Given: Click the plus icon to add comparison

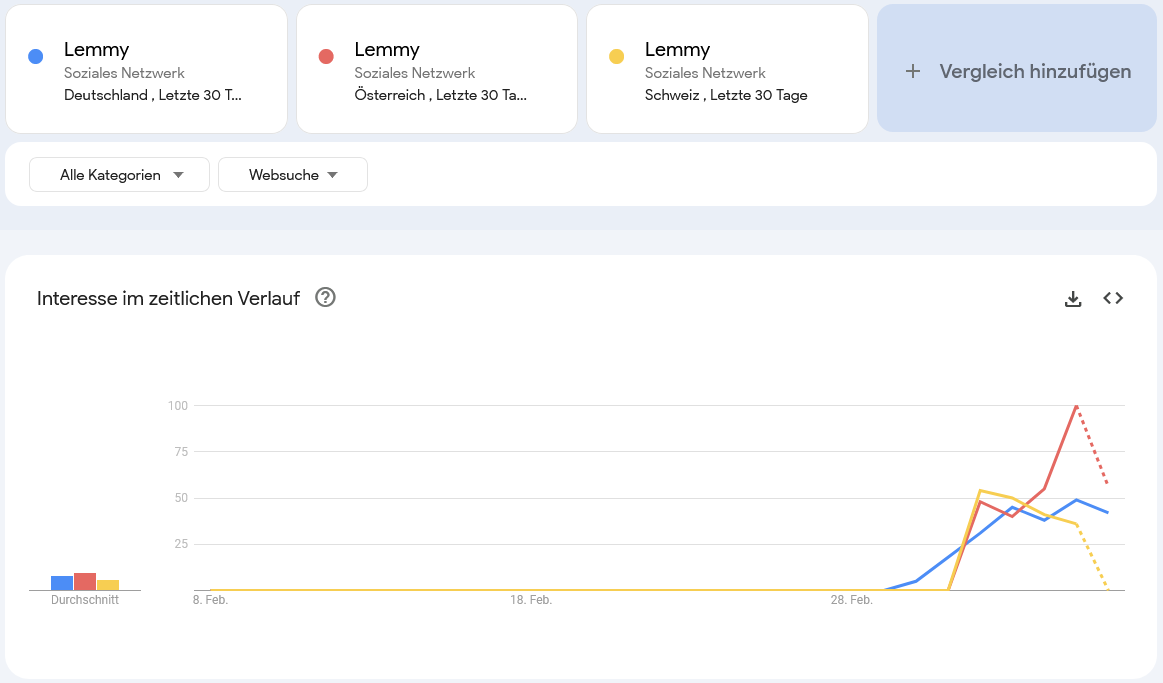Looking at the screenshot, I should (913, 71).
